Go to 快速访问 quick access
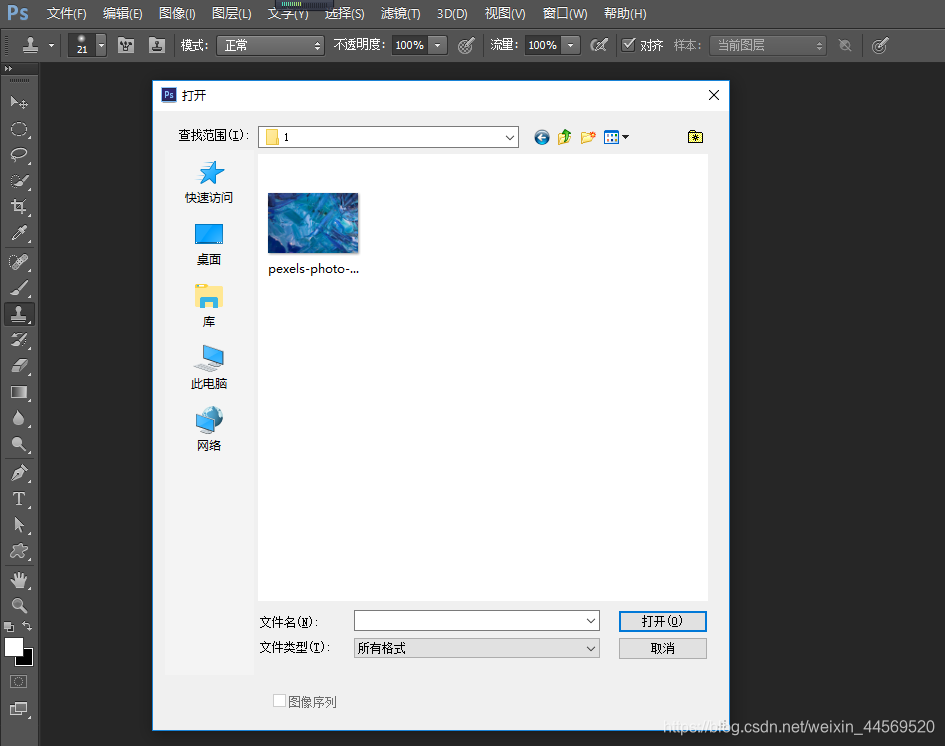The width and height of the screenshot is (945, 746). (209, 182)
